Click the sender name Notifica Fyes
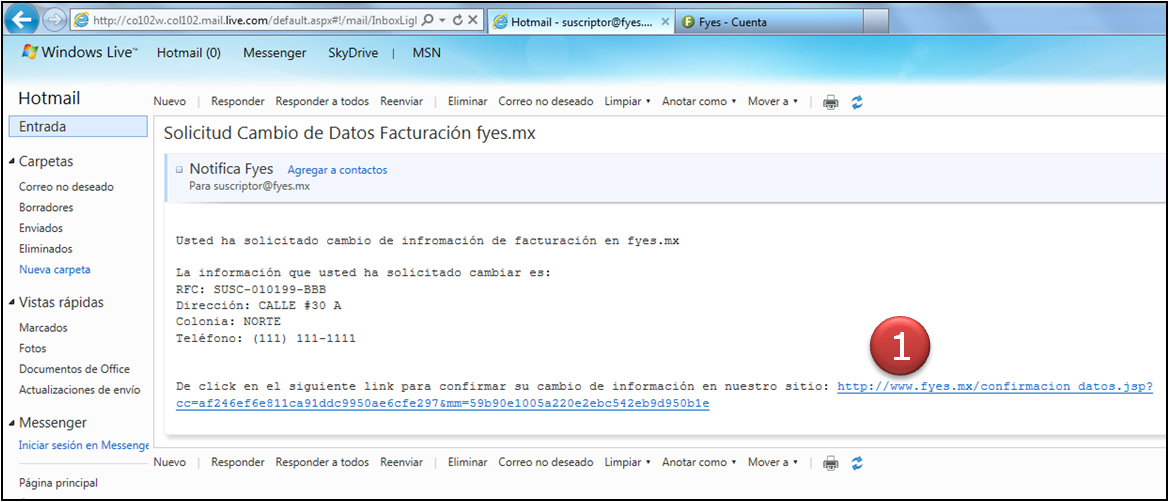Image resolution: width=1169 pixels, height=502 pixels. click(231, 169)
